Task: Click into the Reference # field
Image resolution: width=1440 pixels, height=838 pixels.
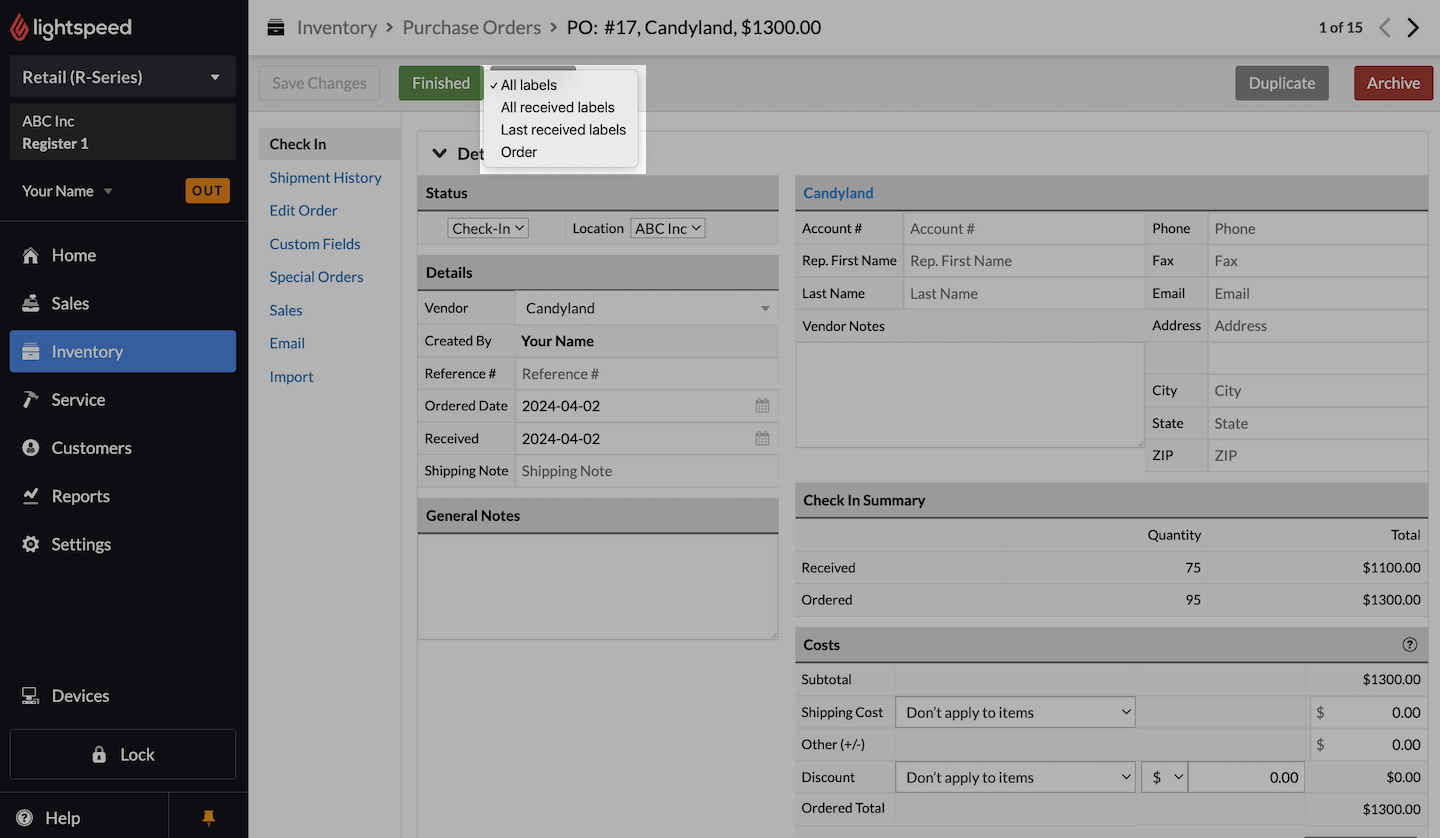Action: pos(645,374)
